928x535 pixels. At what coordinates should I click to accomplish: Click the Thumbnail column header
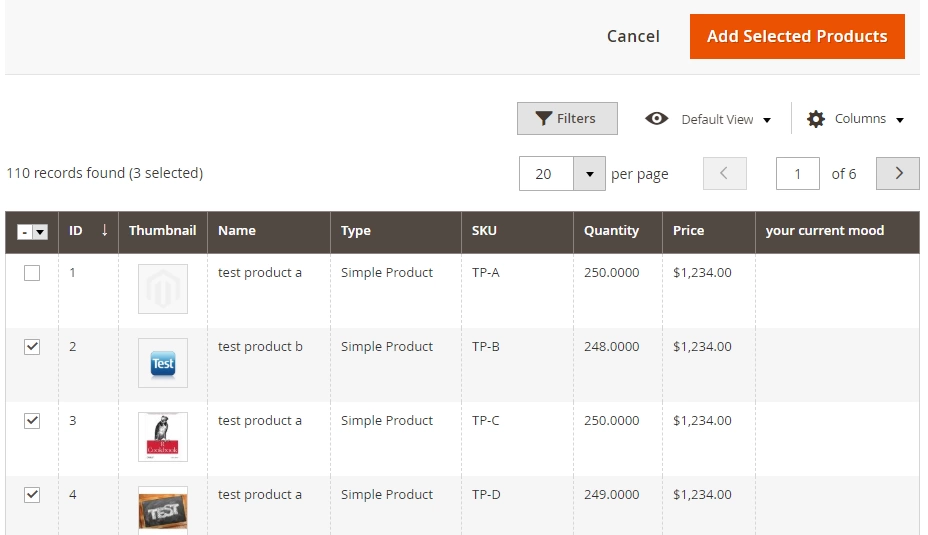pos(163,231)
